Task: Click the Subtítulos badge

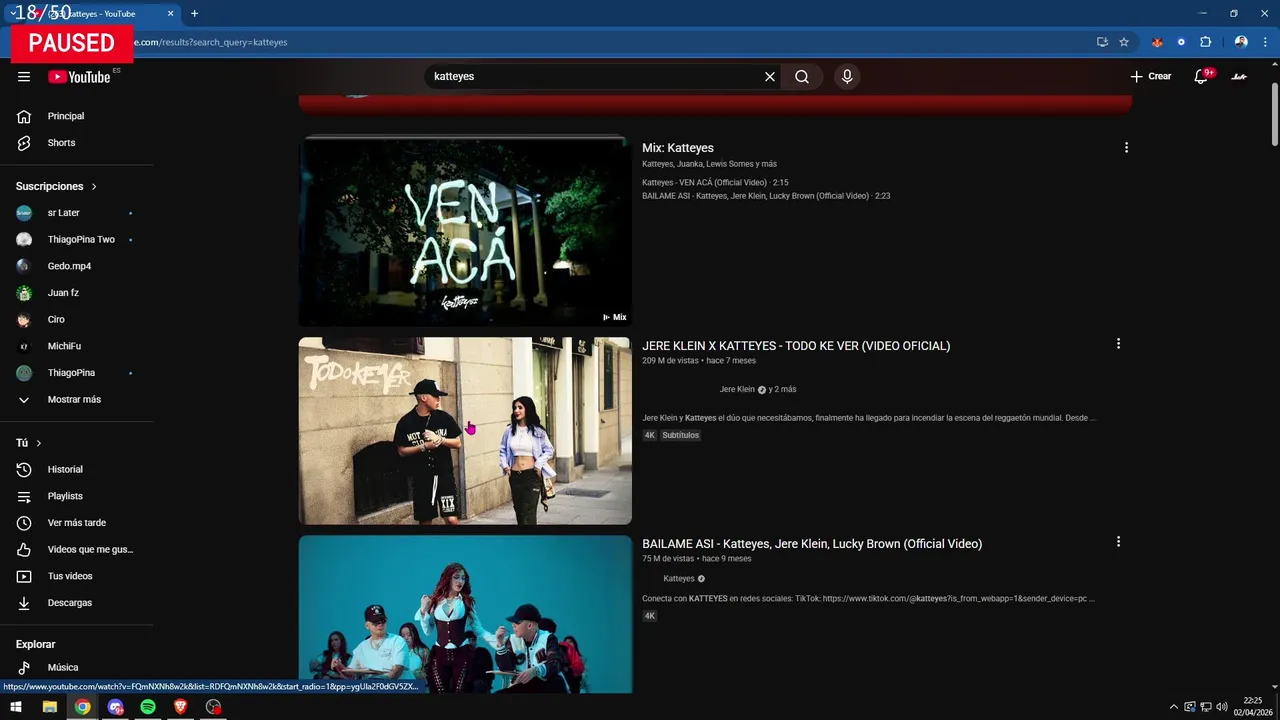Action: (x=680, y=436)
